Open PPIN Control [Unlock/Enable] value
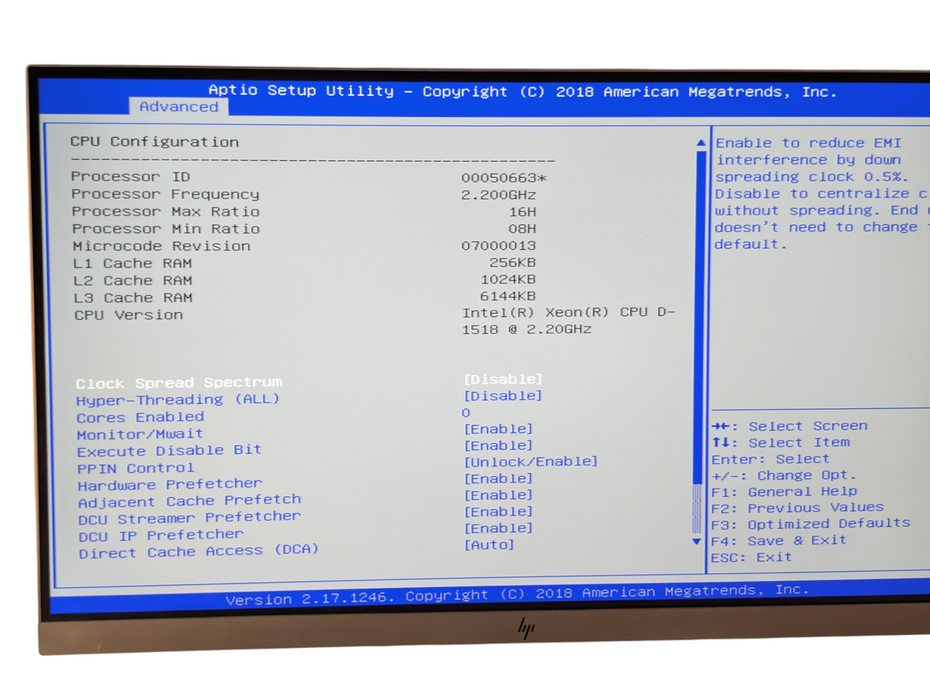 531,462
